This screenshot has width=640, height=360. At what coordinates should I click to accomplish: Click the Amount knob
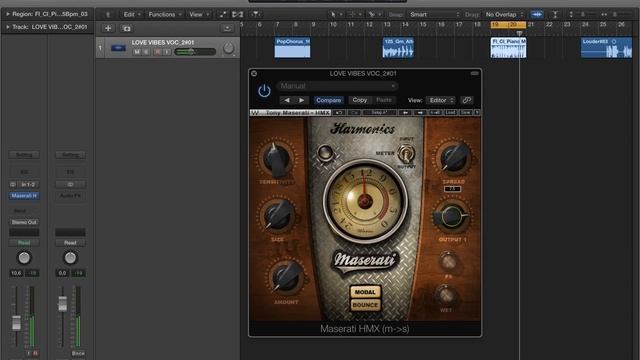[x=286, y=277]
